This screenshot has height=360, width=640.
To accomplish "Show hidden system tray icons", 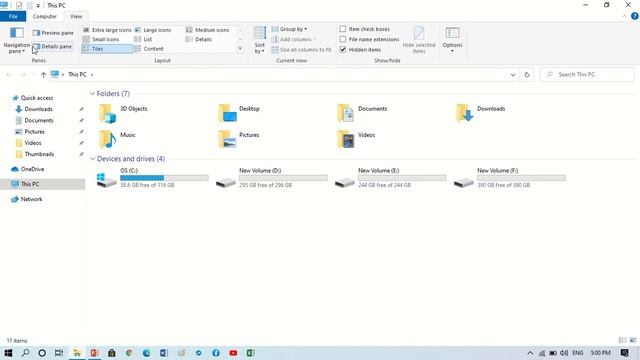I will tap(530, 353).
